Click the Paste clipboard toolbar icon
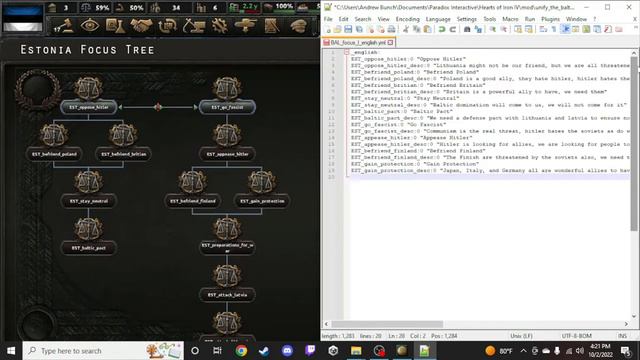Screen dimensions: 640x360 [x=427, y=29]
